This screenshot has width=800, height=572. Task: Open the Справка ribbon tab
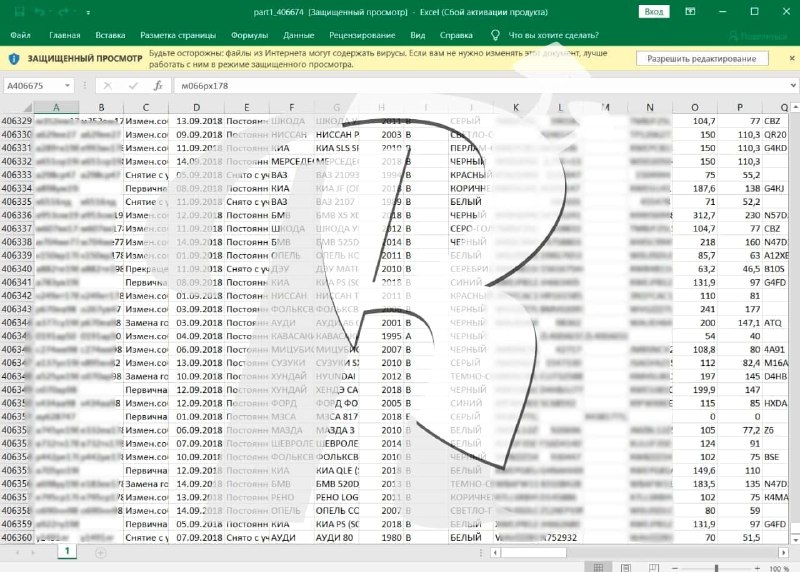[456, 35]
